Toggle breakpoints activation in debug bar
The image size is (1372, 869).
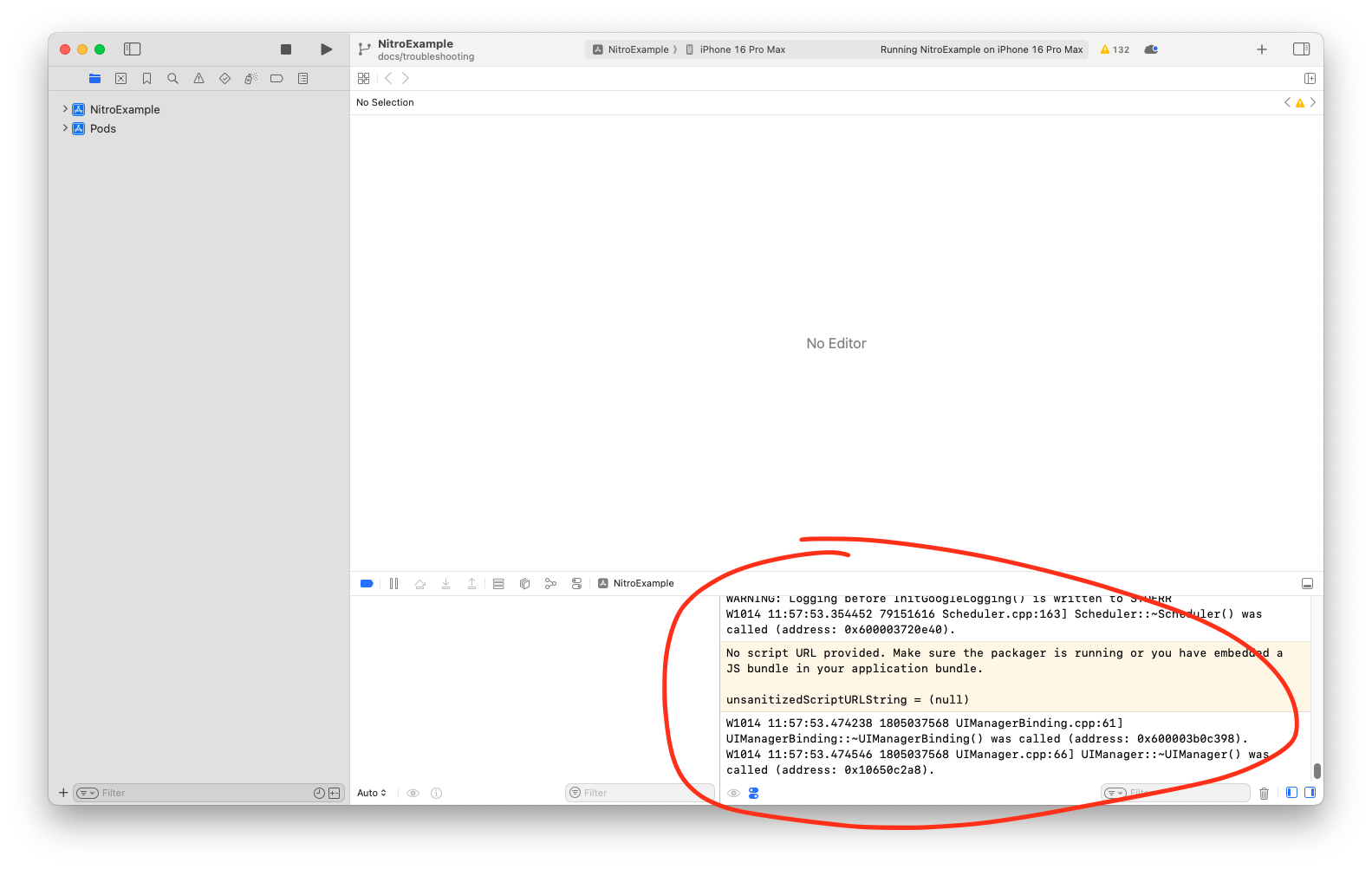[x=367, y=584]
